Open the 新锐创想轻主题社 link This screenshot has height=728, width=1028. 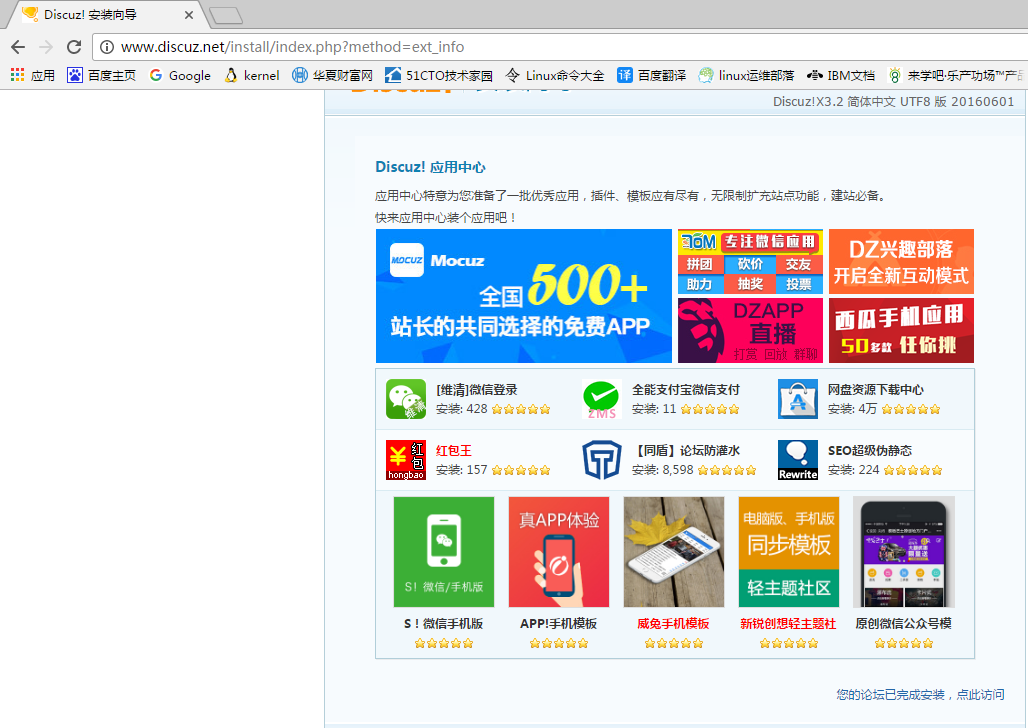pos(789,624)
